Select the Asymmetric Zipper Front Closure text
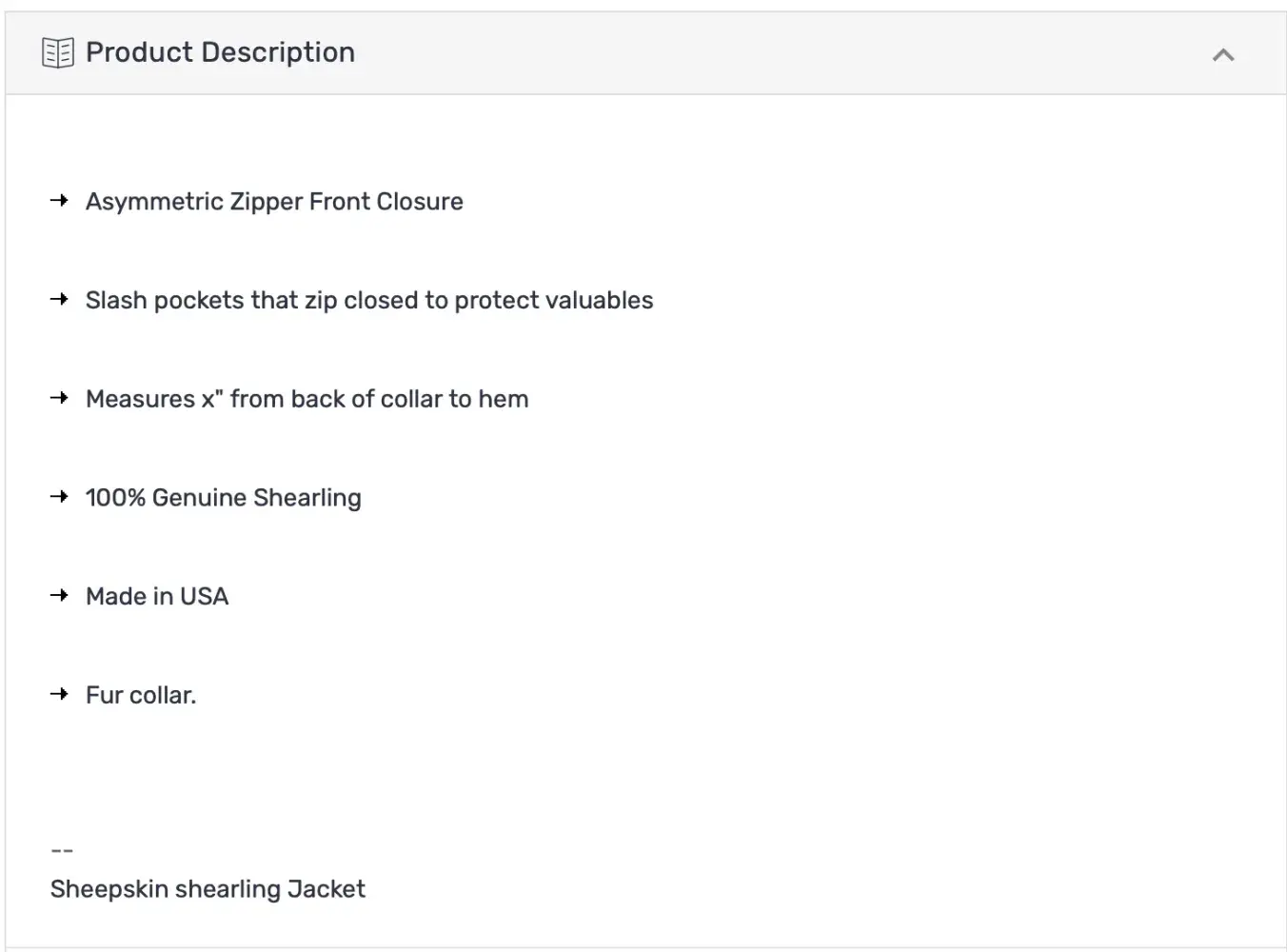The height and width of the screenshot is (952, 1287). (x=274, y=202)
